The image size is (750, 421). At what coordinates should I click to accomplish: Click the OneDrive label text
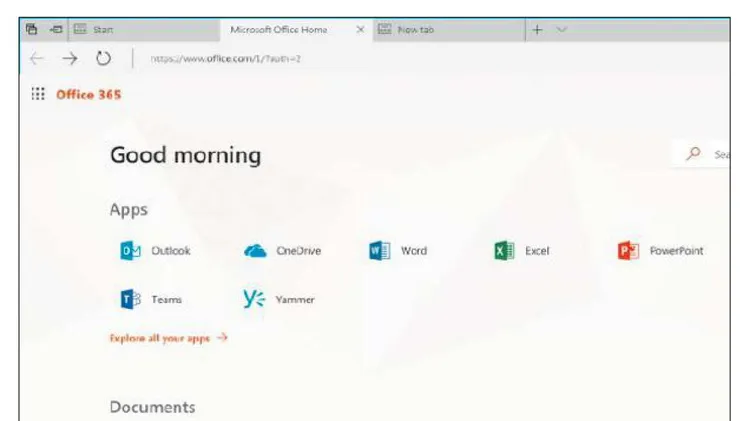298,251
